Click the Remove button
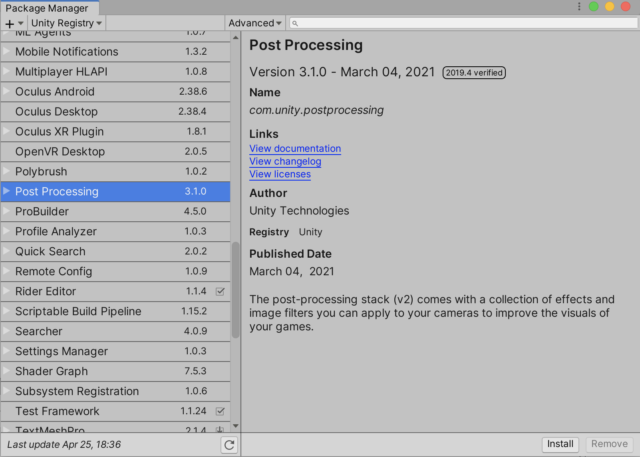 click(x=609, y=444)
